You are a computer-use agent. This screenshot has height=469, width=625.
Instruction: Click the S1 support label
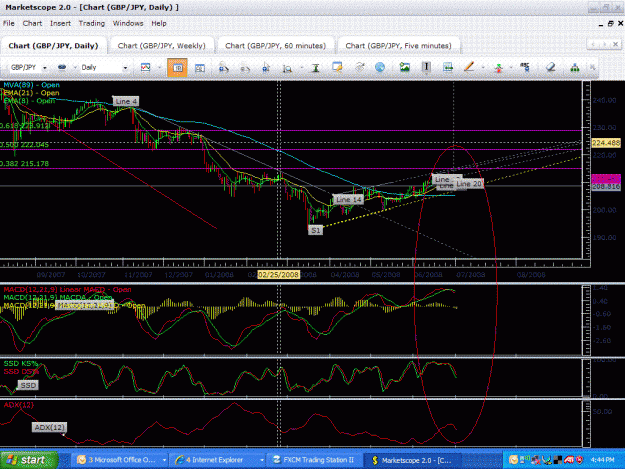(315, 230)
